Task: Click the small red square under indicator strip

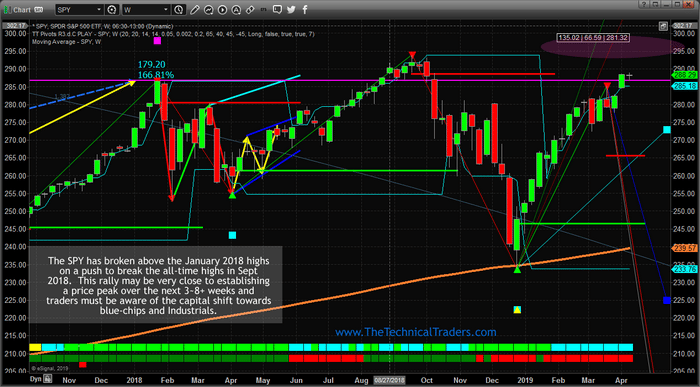Action: pyautogui.click(x=83, y=365)
